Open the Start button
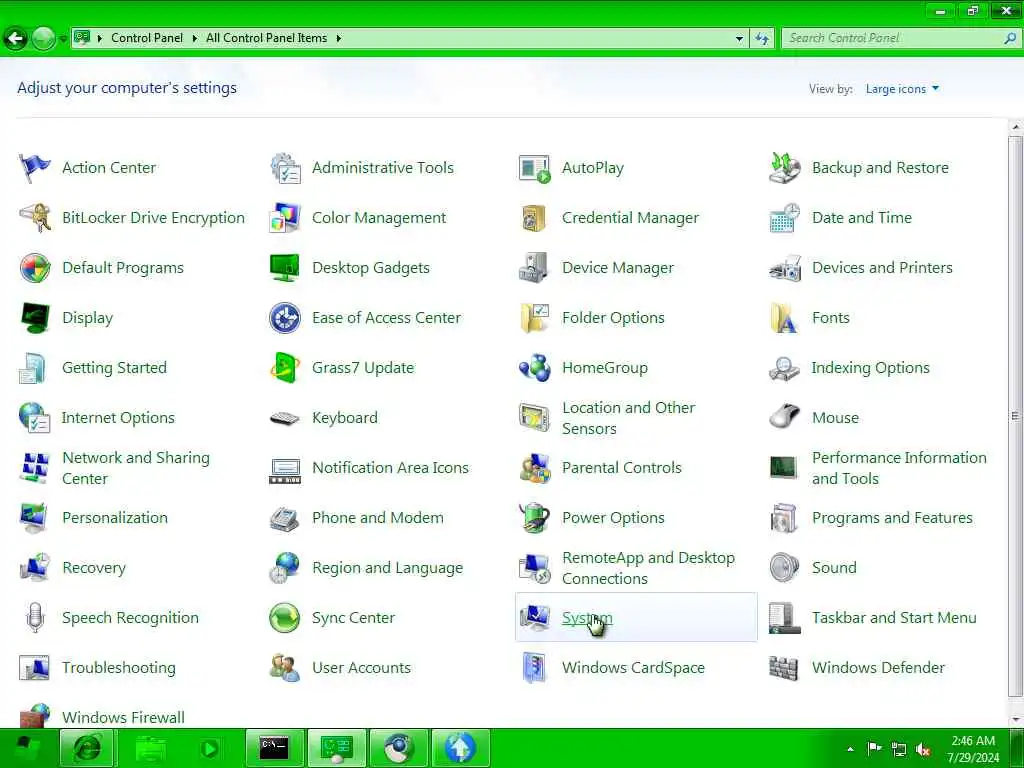 pos(27,749)
